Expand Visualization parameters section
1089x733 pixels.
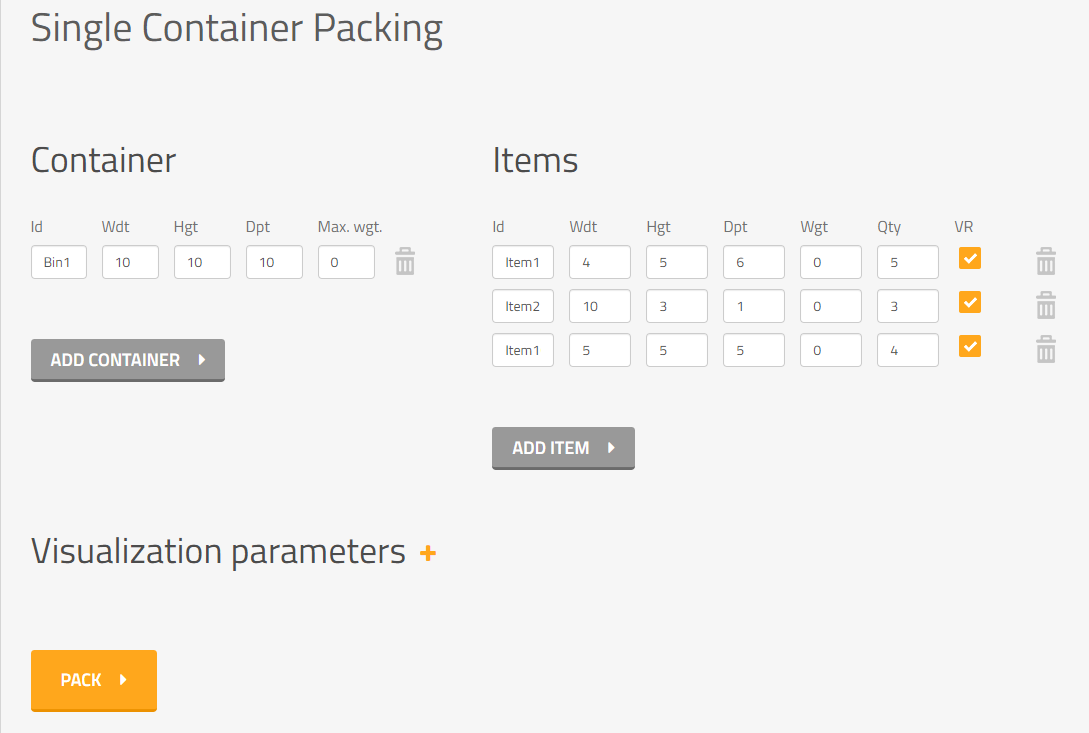429,551
